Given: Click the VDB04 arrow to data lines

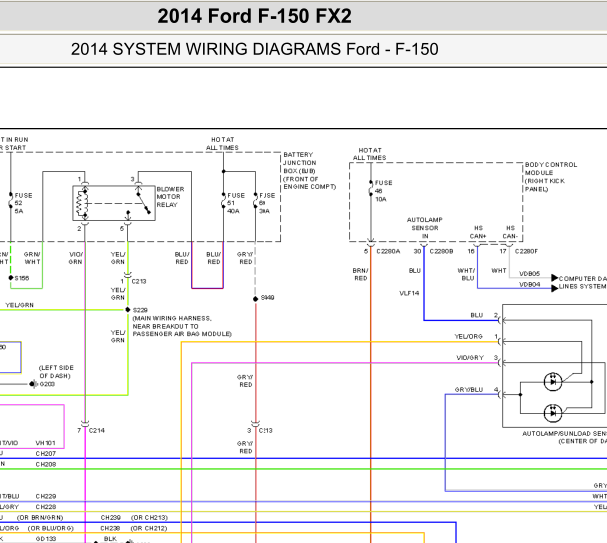Looking at the screenshot, I should (554, 288).
